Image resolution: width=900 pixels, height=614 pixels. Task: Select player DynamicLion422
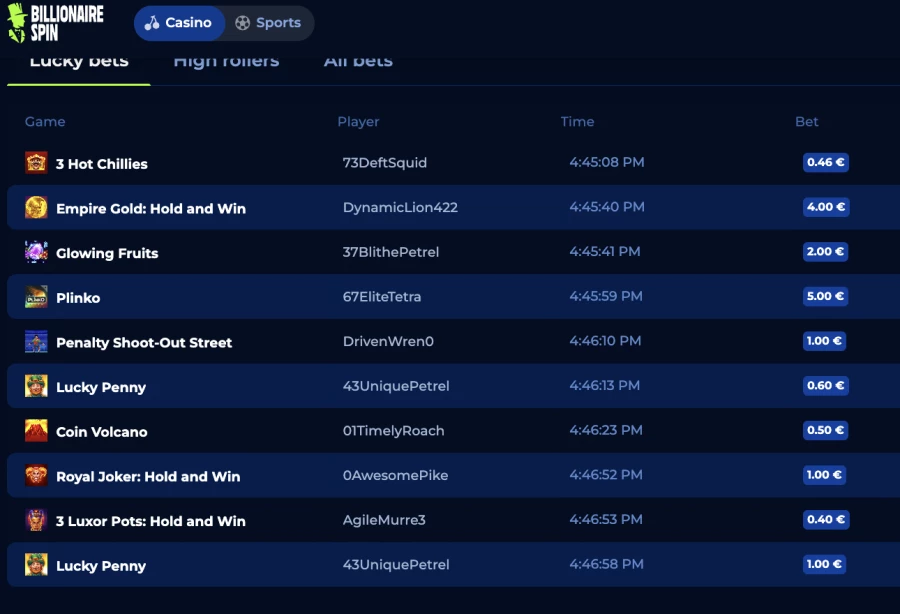400,208
